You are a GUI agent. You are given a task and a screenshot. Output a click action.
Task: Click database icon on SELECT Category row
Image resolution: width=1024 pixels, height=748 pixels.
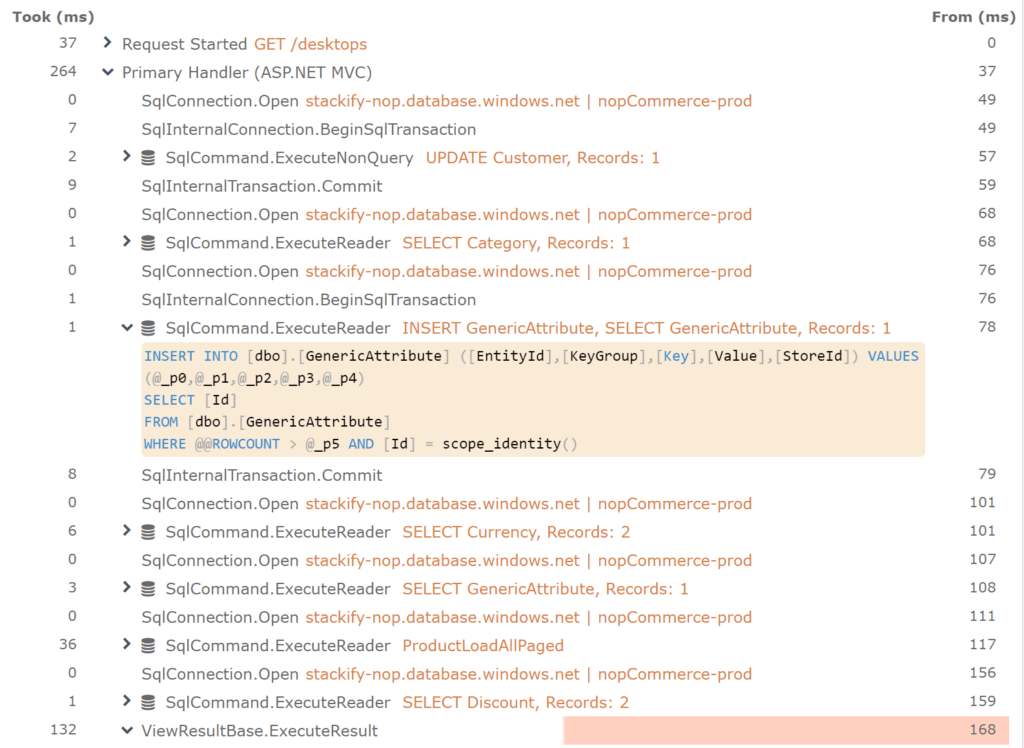click(148, 243)
